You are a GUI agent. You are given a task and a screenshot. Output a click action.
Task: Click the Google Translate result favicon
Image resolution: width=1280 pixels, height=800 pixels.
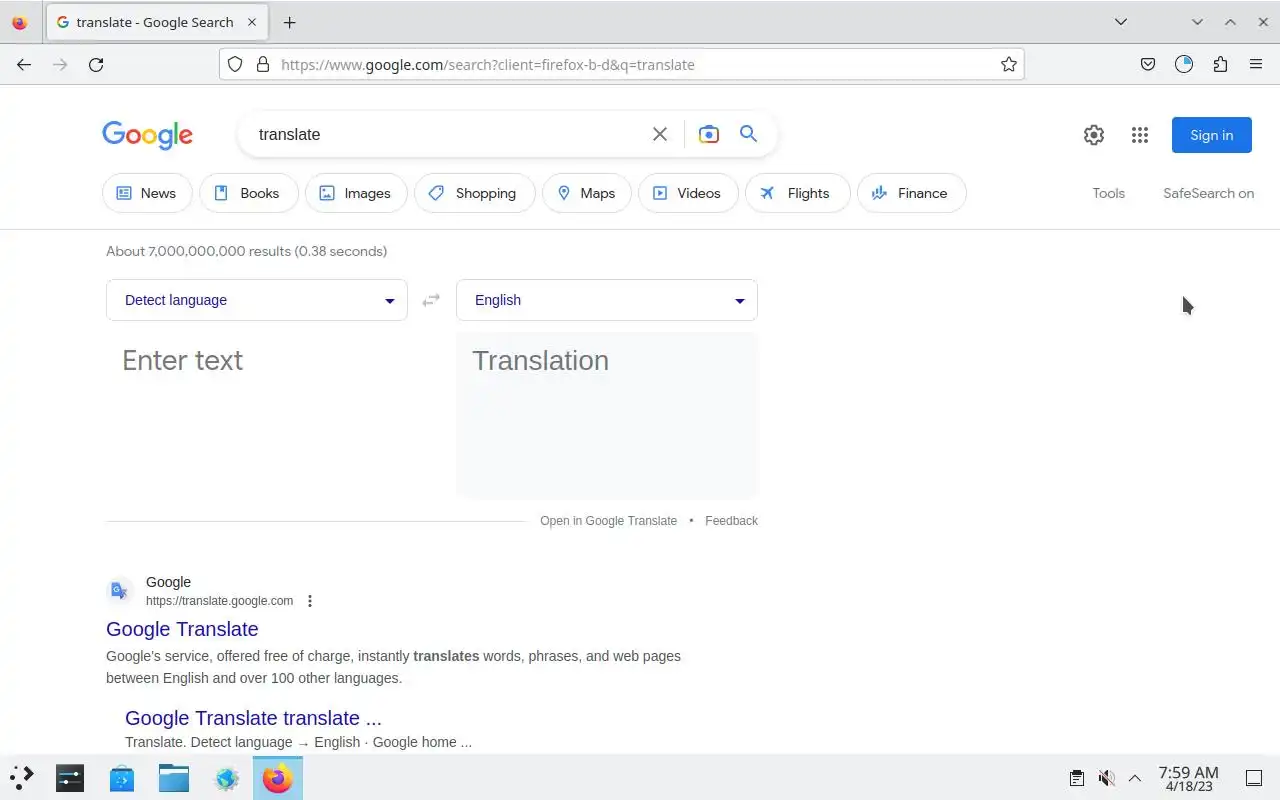coord(120,591)
